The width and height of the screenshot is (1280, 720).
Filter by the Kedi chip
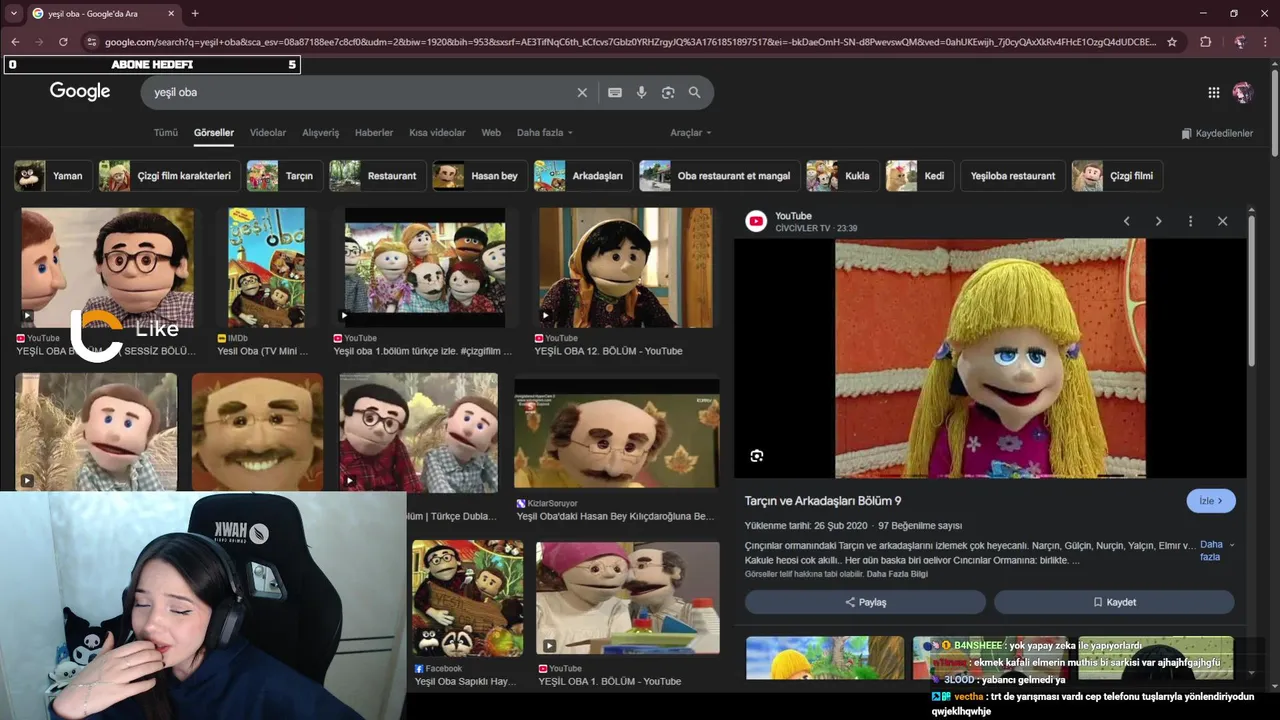[x=919, y=176]
